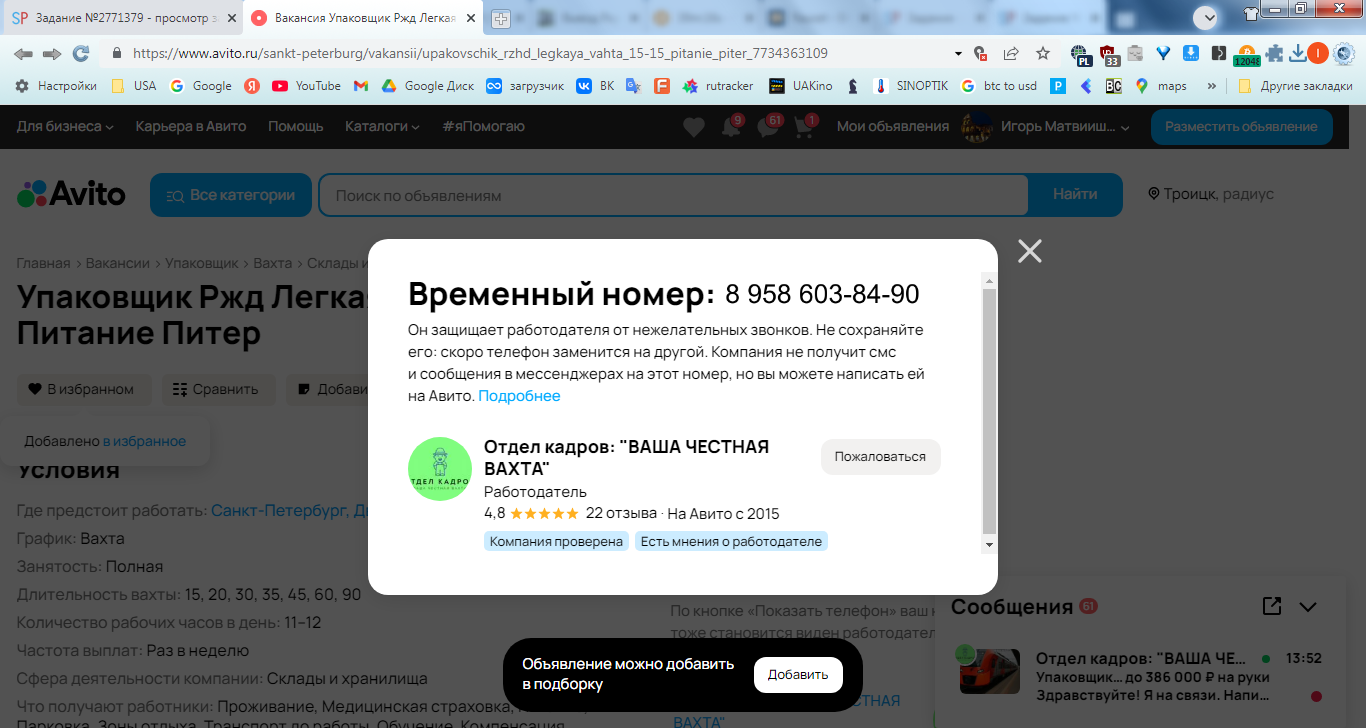Open messages chat bubble icon in header
This screenshot has height=728, width=1366.
[767, 127]
